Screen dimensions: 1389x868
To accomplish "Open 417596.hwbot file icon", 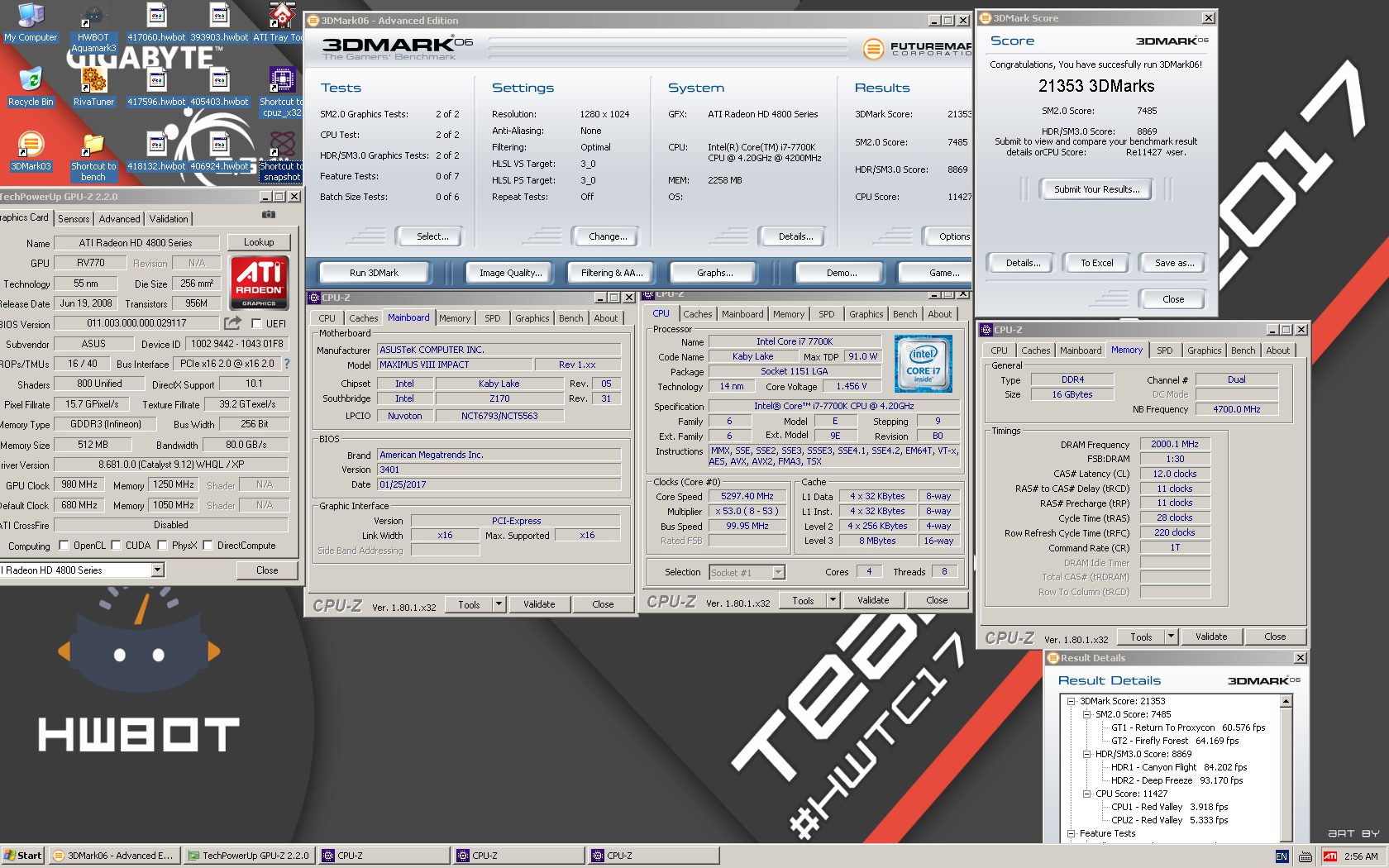I will click(x=156, y=88).
